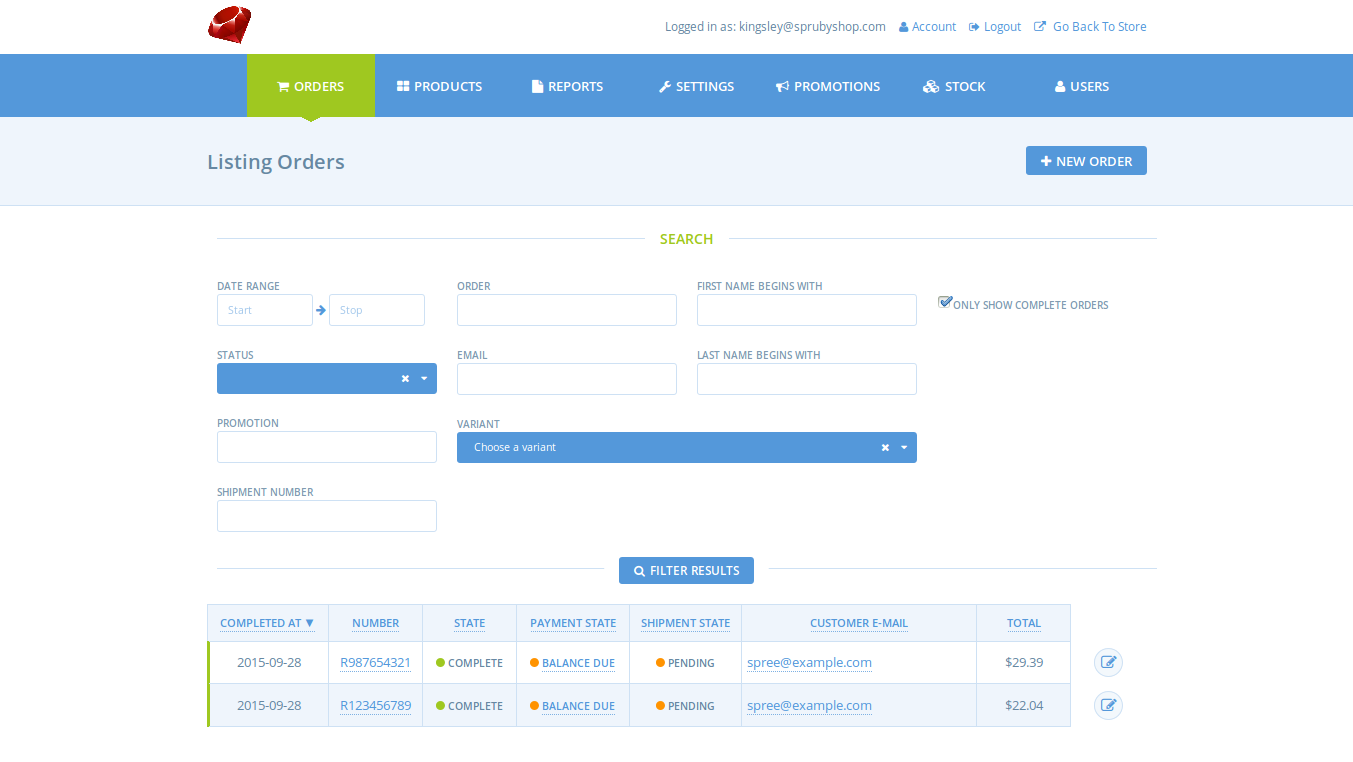Click the Spree ruby logo
The image size is (1353, 762).
(229, 25)
